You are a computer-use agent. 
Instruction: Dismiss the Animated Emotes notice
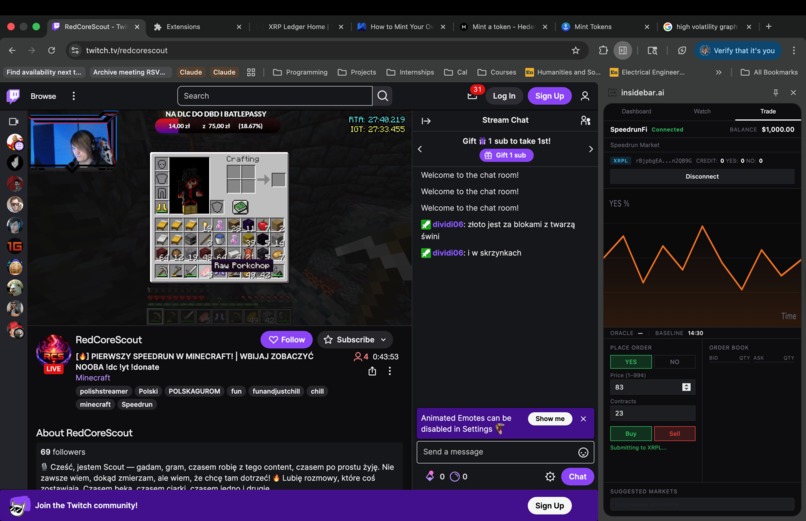point(583,419)
